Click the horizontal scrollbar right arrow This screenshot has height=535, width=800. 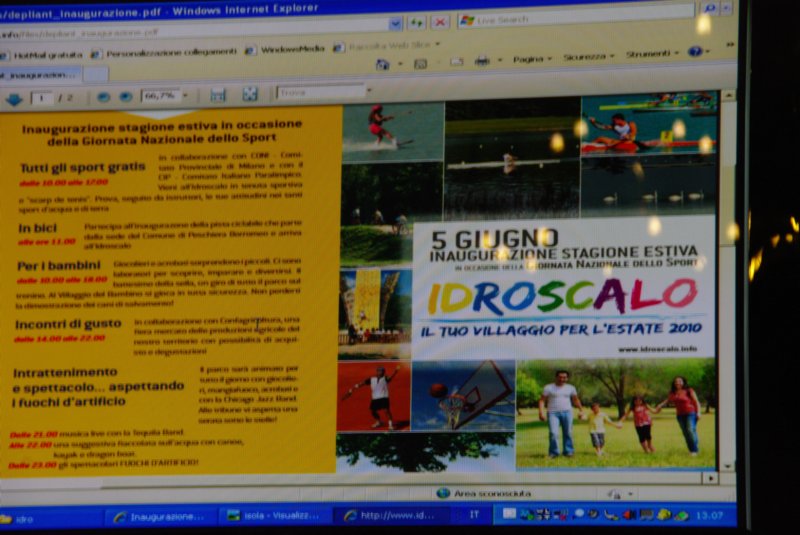click(710, 478)
